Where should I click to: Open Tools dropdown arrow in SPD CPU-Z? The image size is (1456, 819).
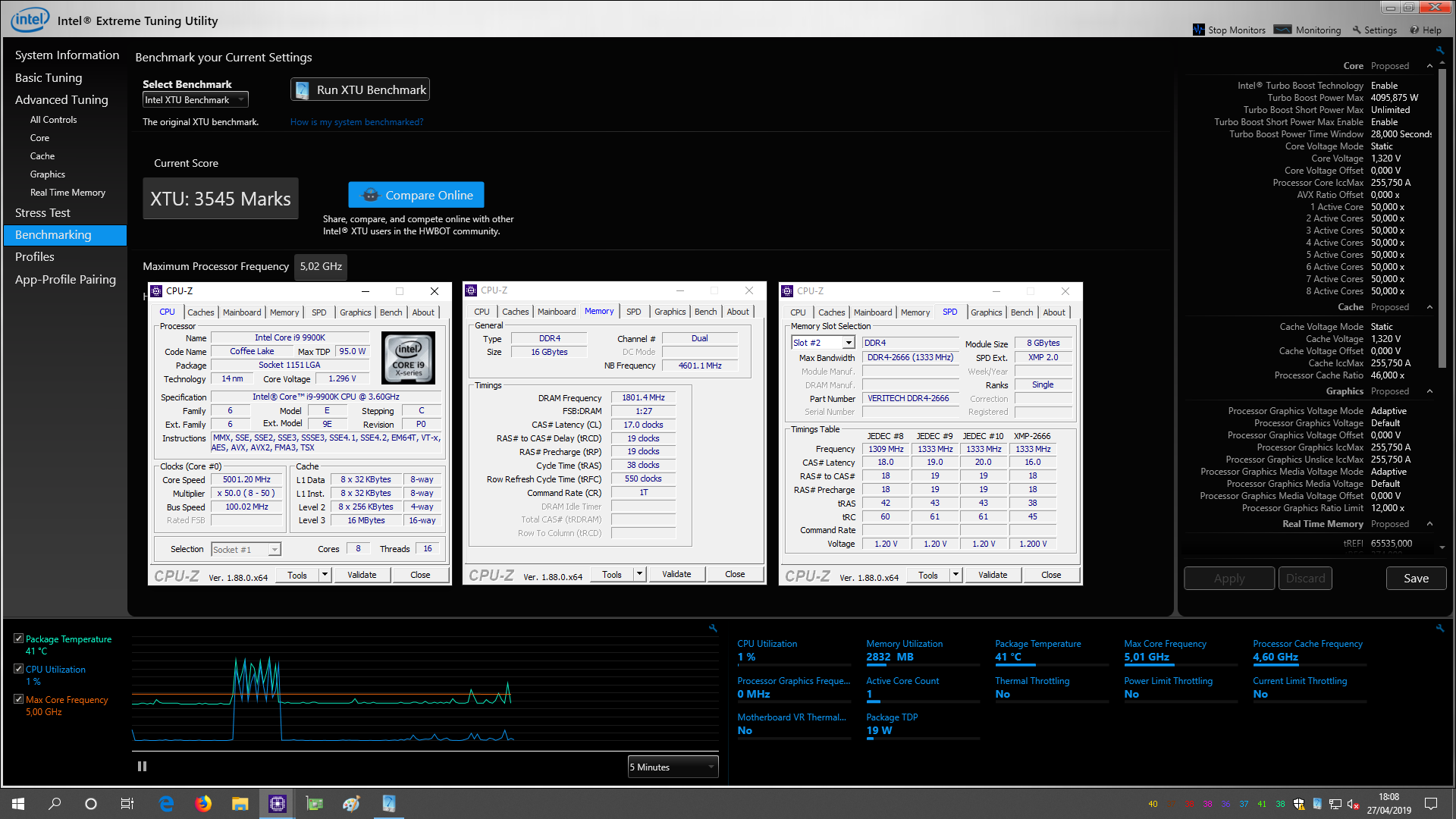955,575
